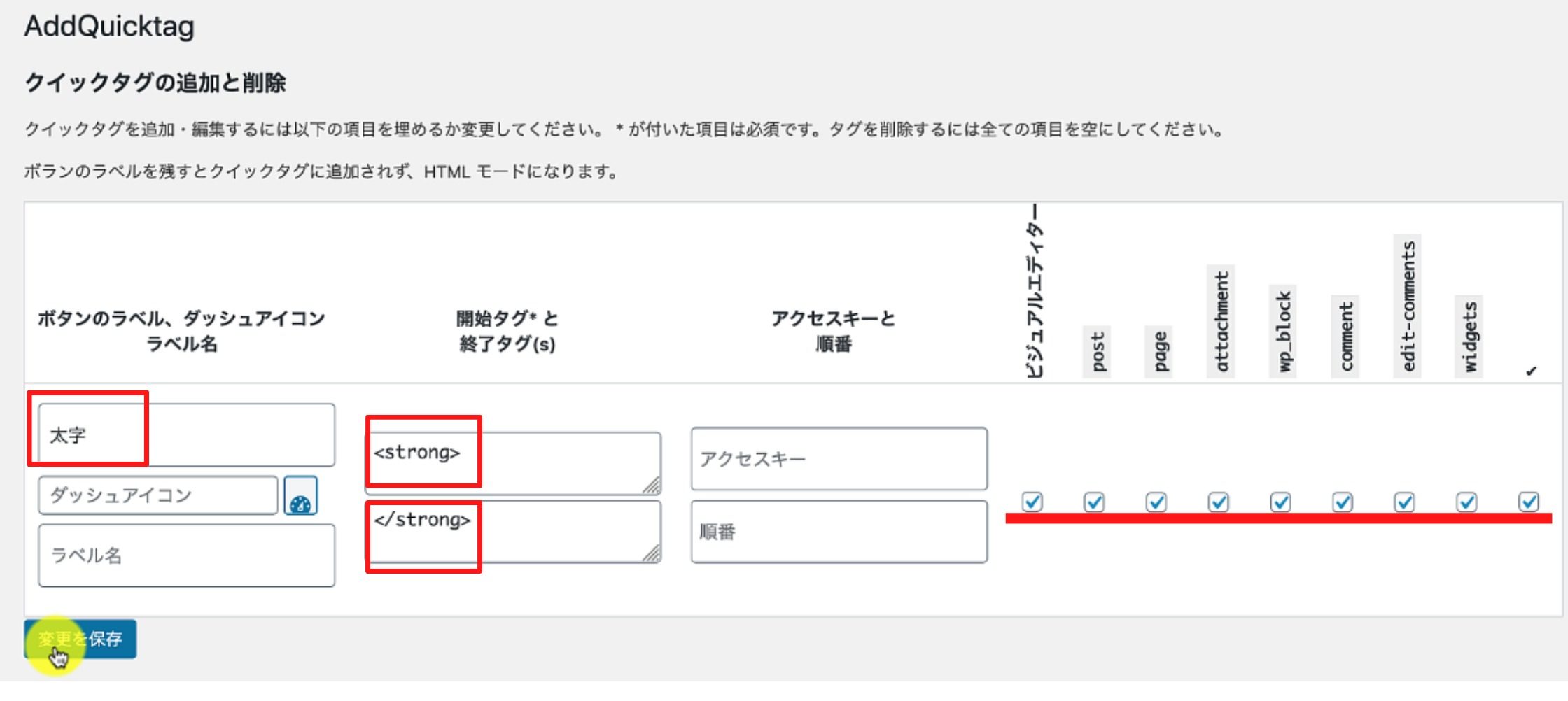Toggle the comment checkbox
Screen dimensions: 1568x701
[x=1343, y=502]
